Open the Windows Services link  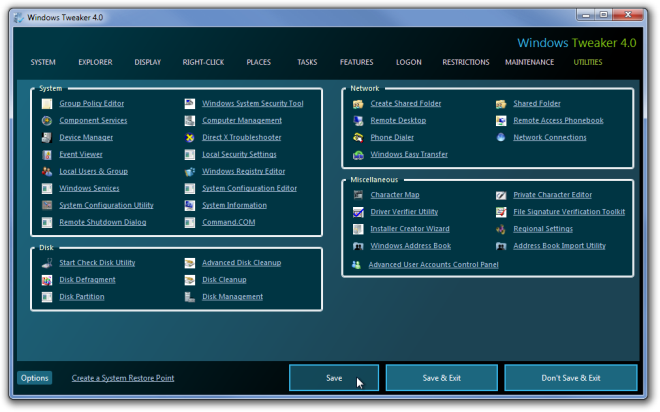tap(89, 189)
